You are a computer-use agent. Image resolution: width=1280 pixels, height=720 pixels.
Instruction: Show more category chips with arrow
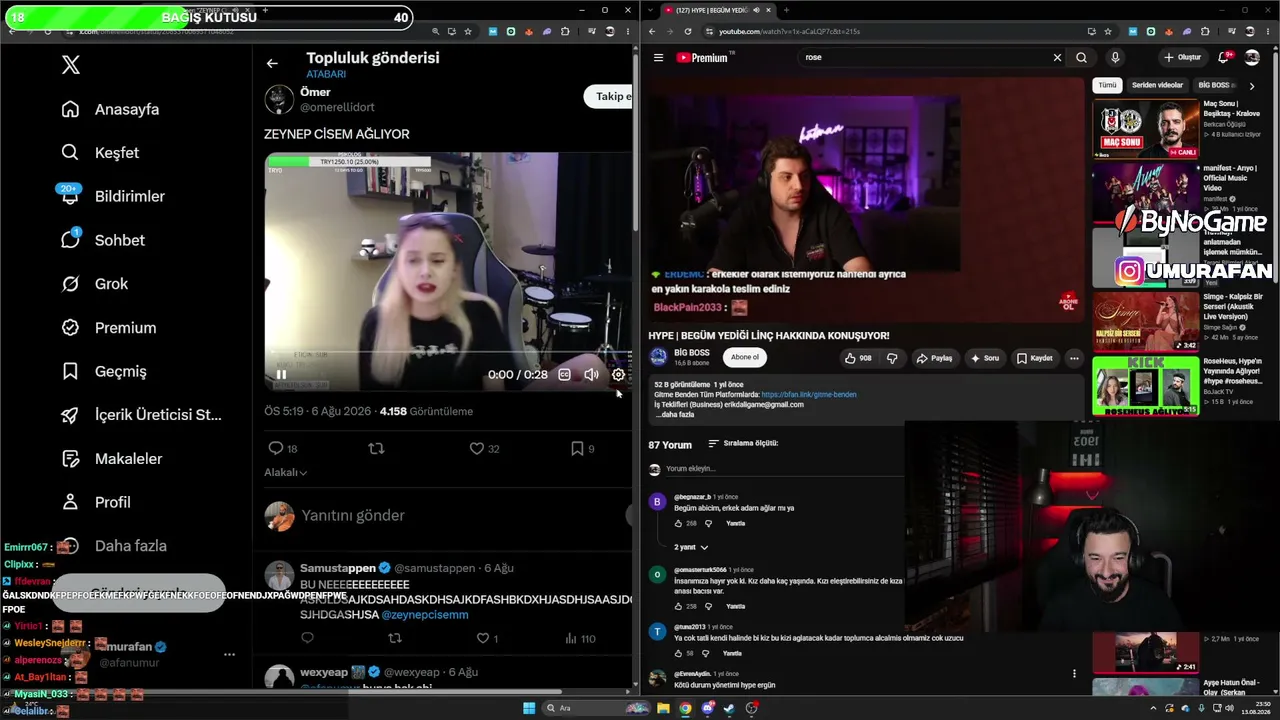coord(1251,86)
